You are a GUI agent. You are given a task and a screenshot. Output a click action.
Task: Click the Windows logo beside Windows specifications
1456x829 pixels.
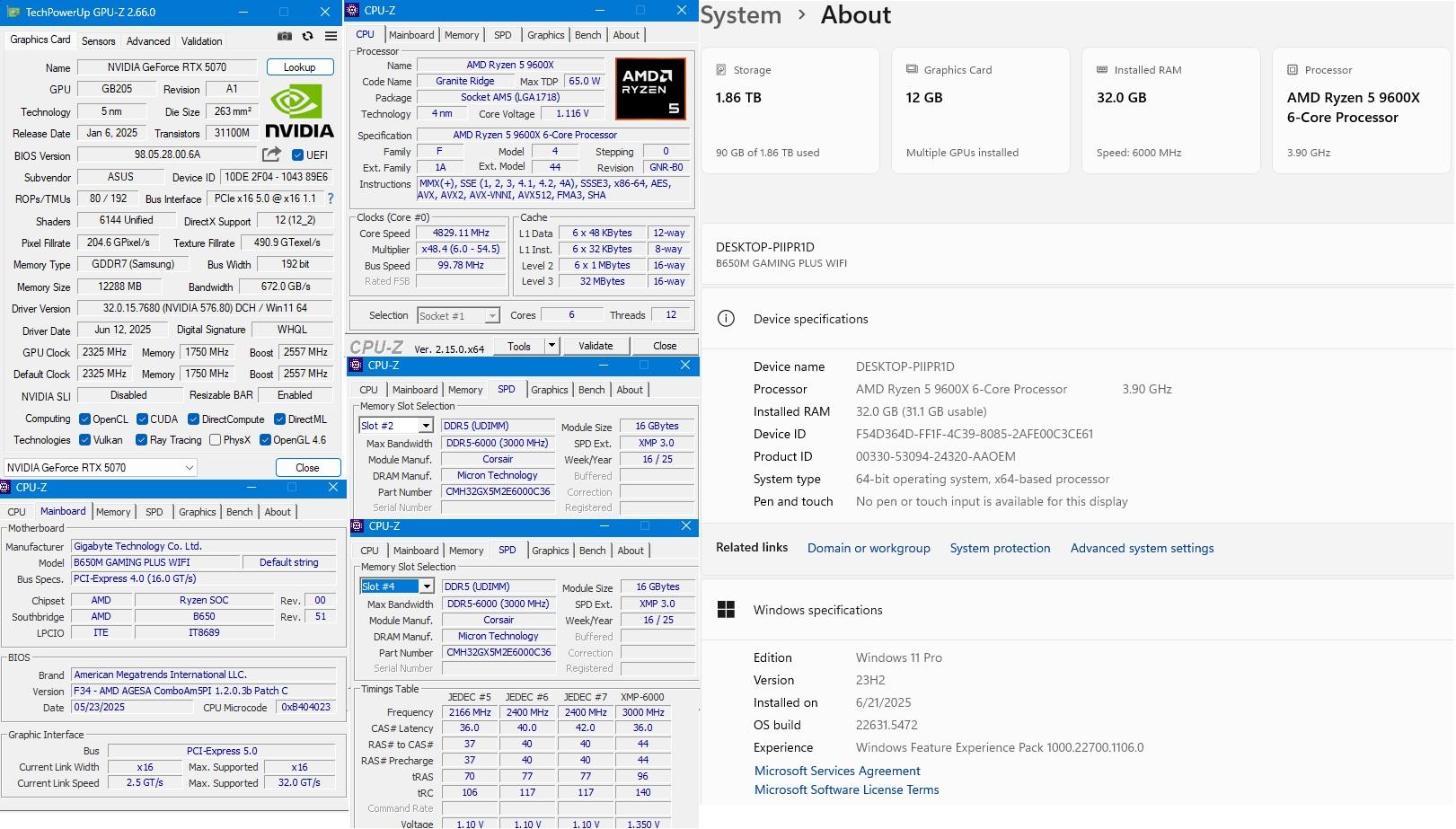[x=726, y=610]
